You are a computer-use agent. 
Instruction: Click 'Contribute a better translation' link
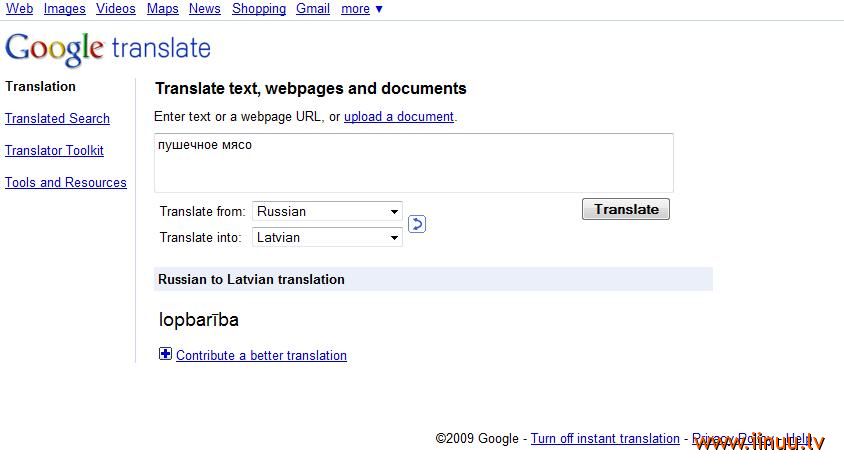[x=261, y=355]
